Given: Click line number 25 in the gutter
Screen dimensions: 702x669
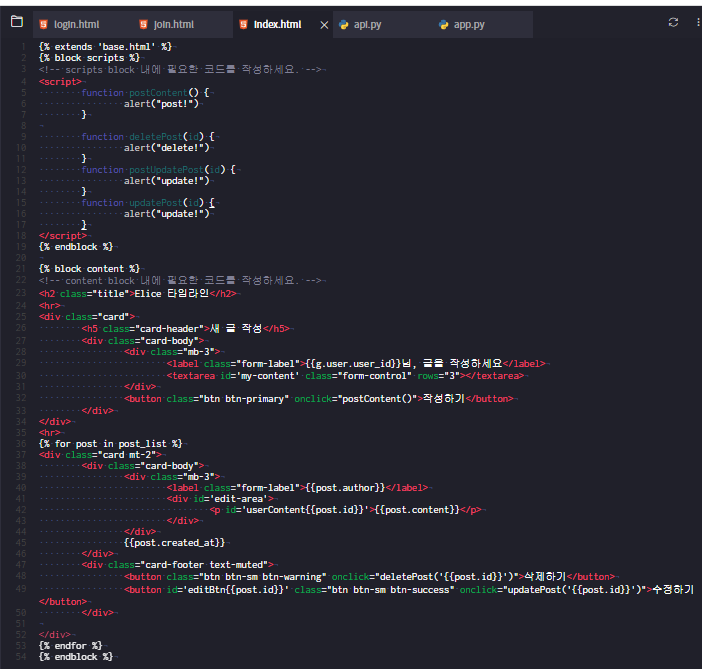Looking at the screenshot, I should click(x=21, y=317).
